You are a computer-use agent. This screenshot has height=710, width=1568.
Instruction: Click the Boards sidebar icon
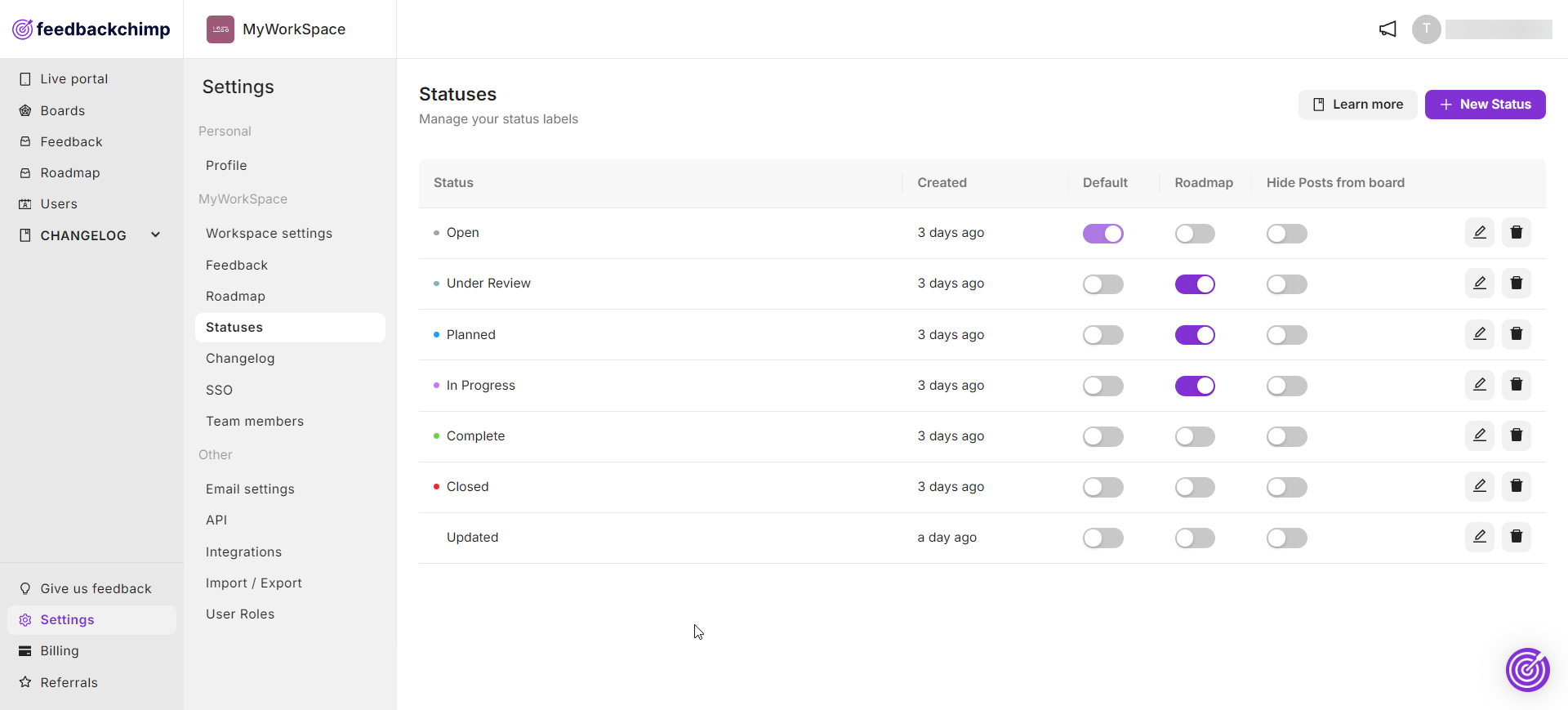(25, 110)
